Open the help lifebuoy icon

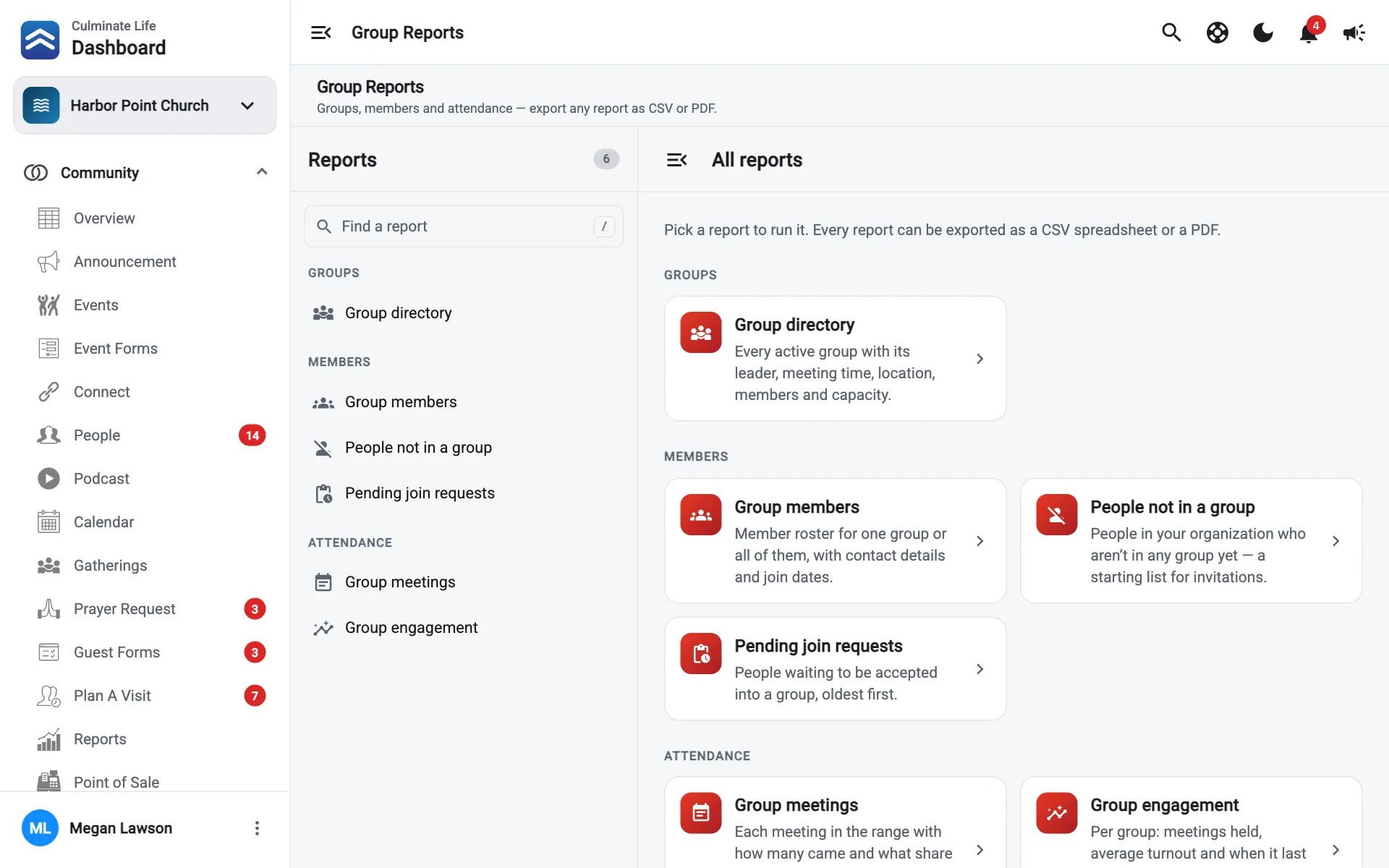click(x=1218, y=33)
